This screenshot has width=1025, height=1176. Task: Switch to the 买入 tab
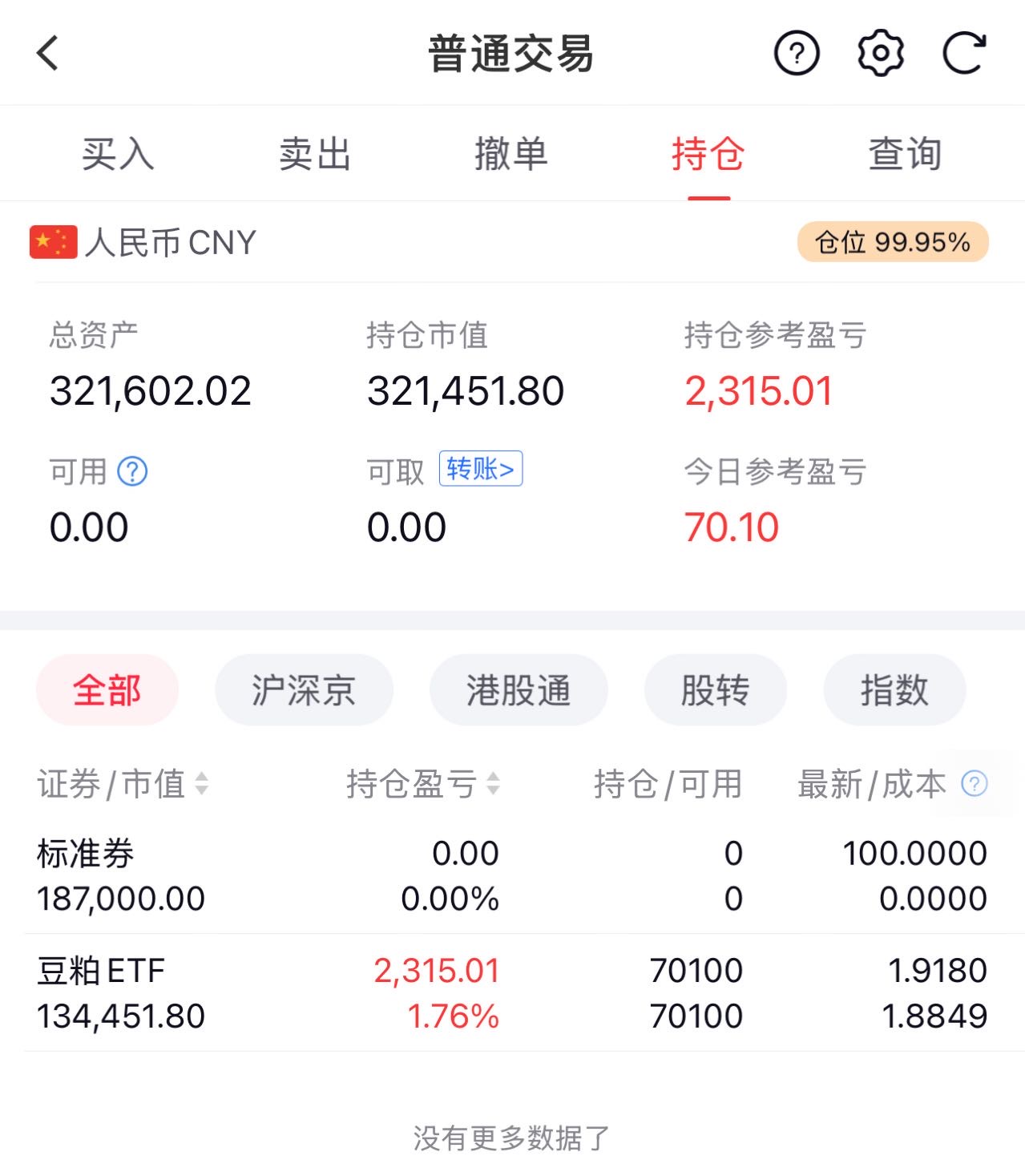click(117, 154)
